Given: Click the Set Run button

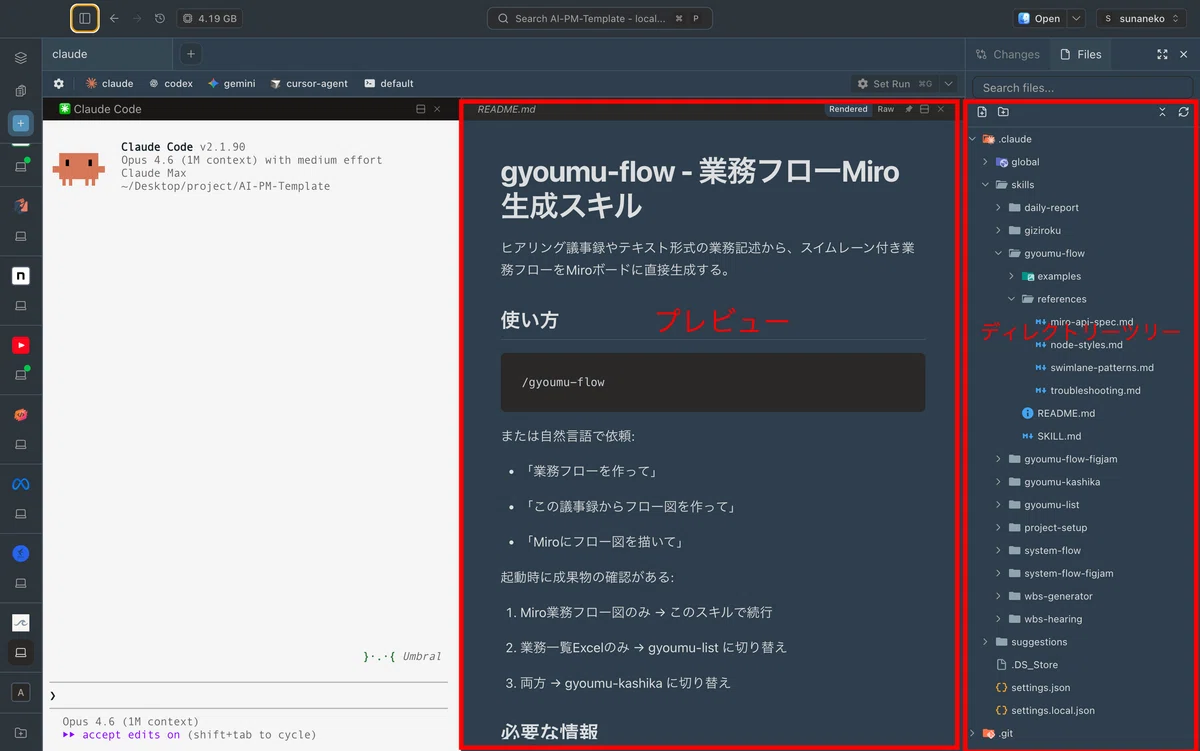Looking at the screenshot, I should [x=895, y=84].
